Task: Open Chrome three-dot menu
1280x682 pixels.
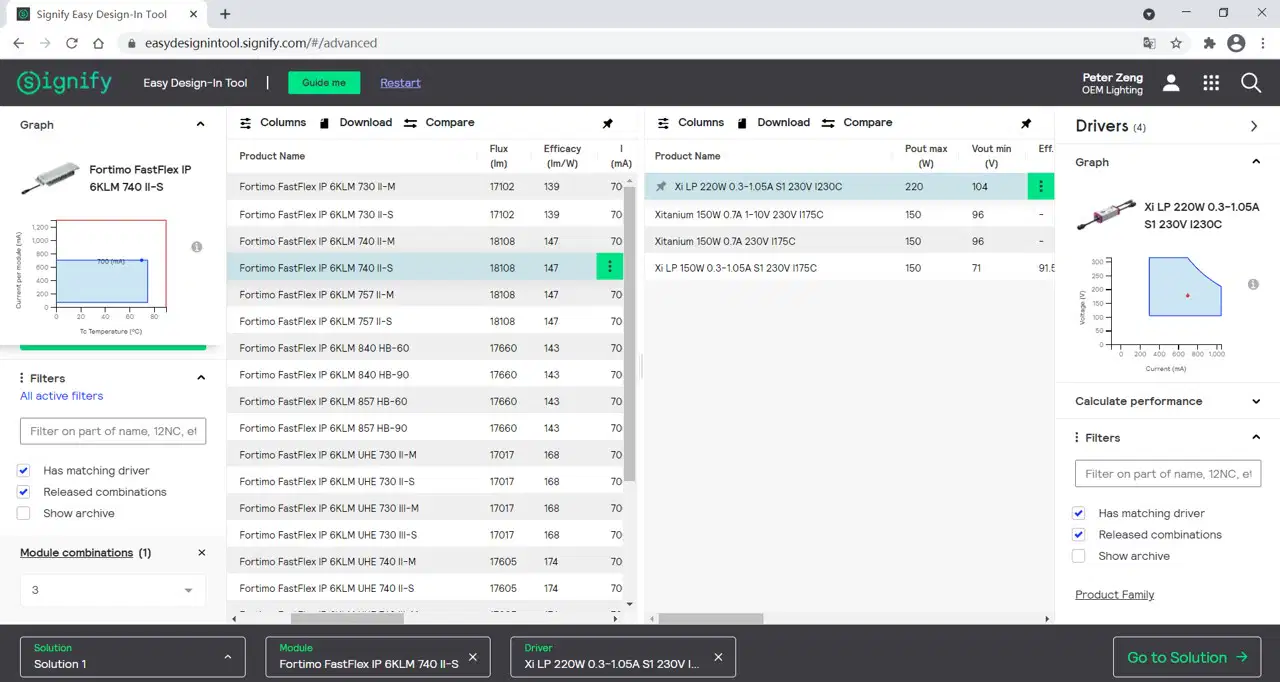Action: [x=1262, y=43]
